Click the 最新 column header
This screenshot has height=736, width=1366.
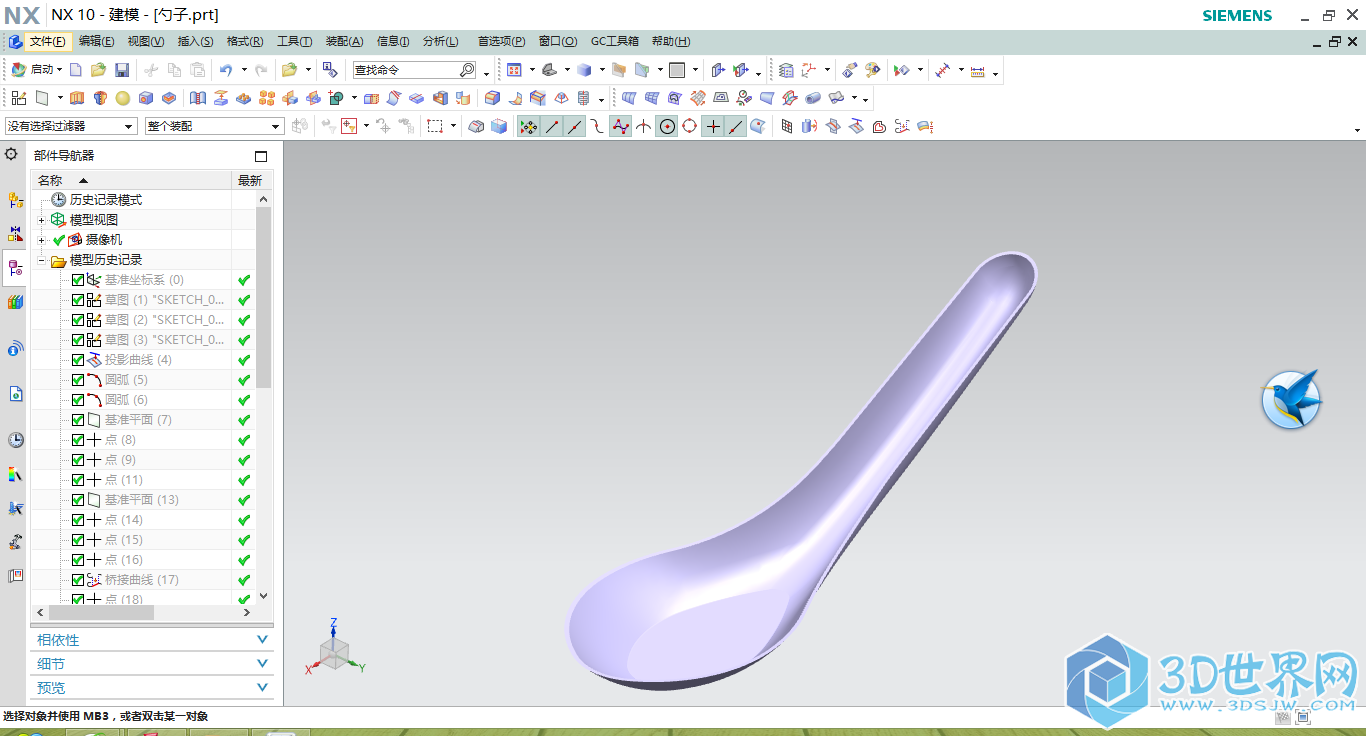tap(249, 180)
